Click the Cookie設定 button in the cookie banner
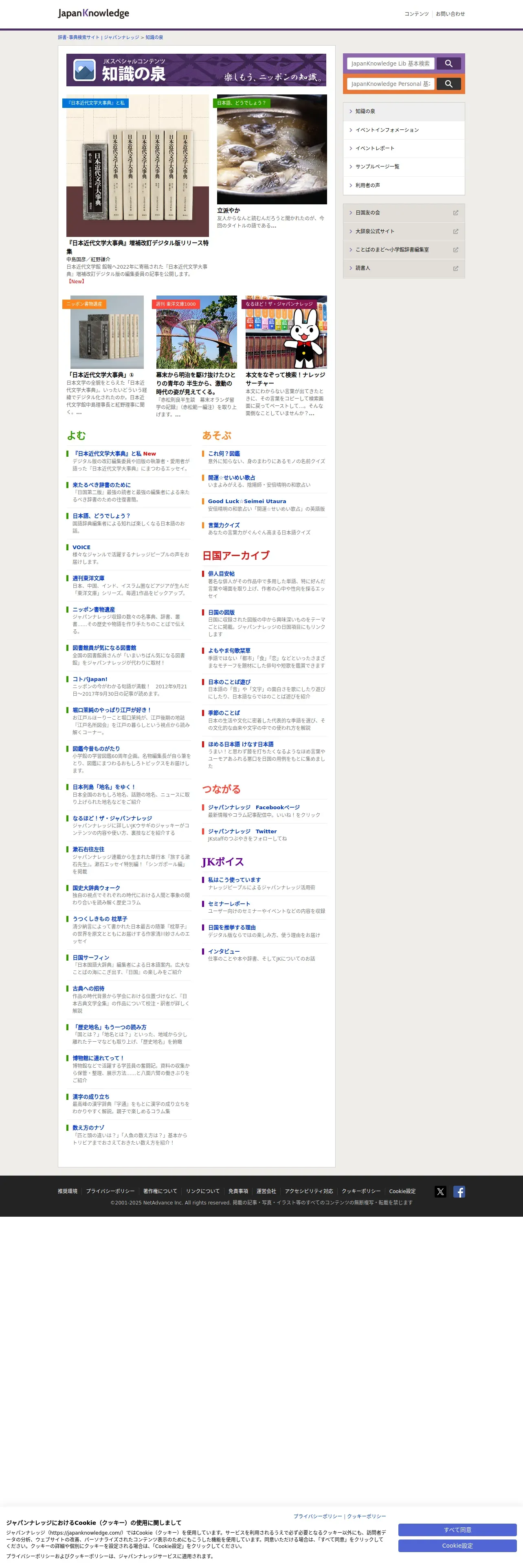Viewport: 523px width, 1568px height. coord(457,1546)
